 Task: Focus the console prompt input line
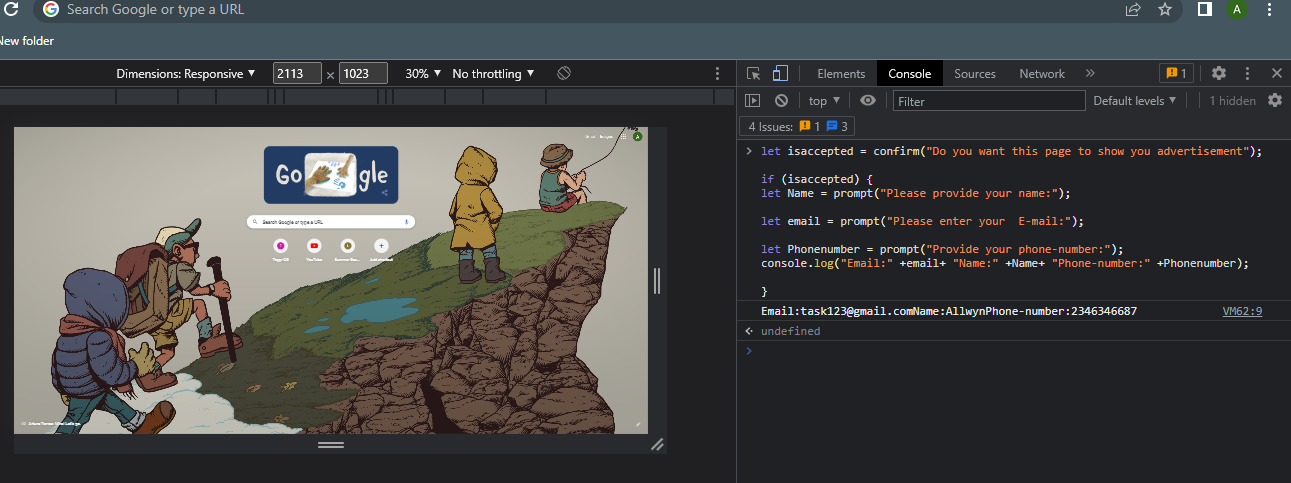pos(1014,351)
